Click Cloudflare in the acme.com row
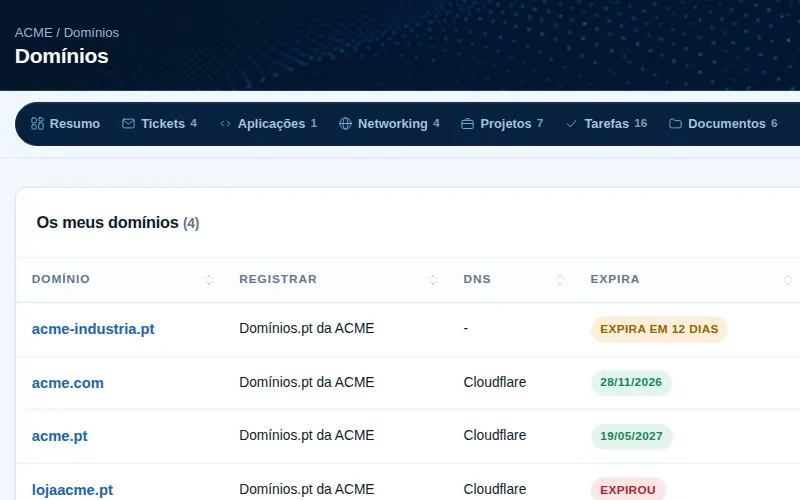The width and height of the screenshot is (800, 500). coord(494,382)
